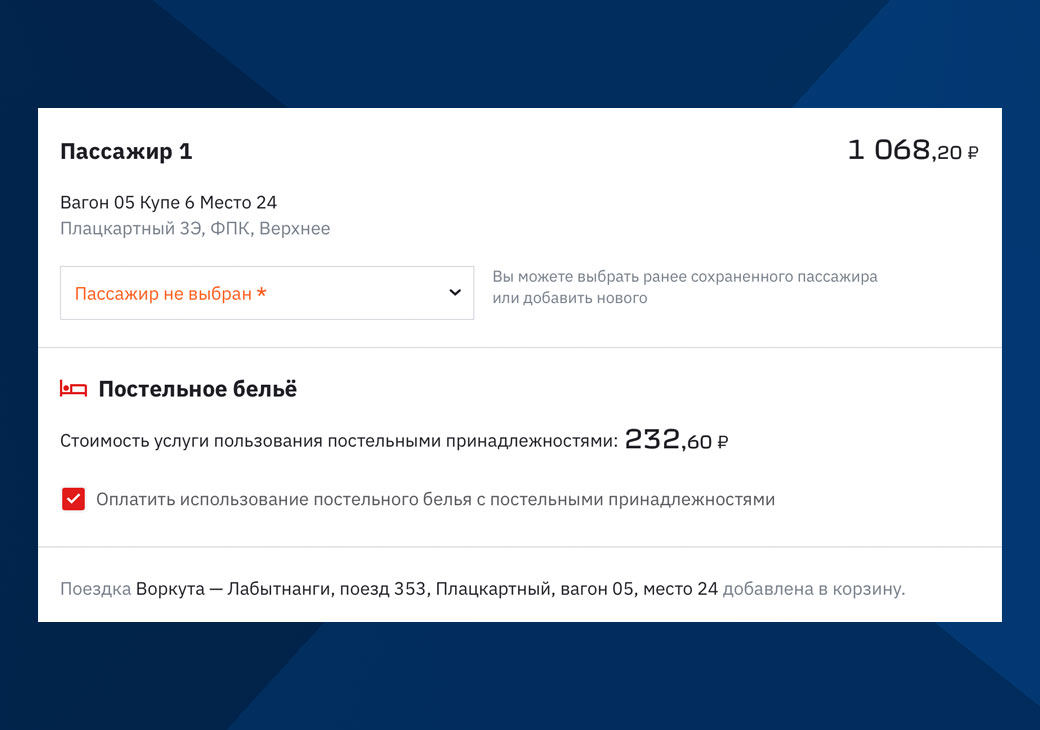Click the red required asterisk in passenger field

tap(261, 292)
